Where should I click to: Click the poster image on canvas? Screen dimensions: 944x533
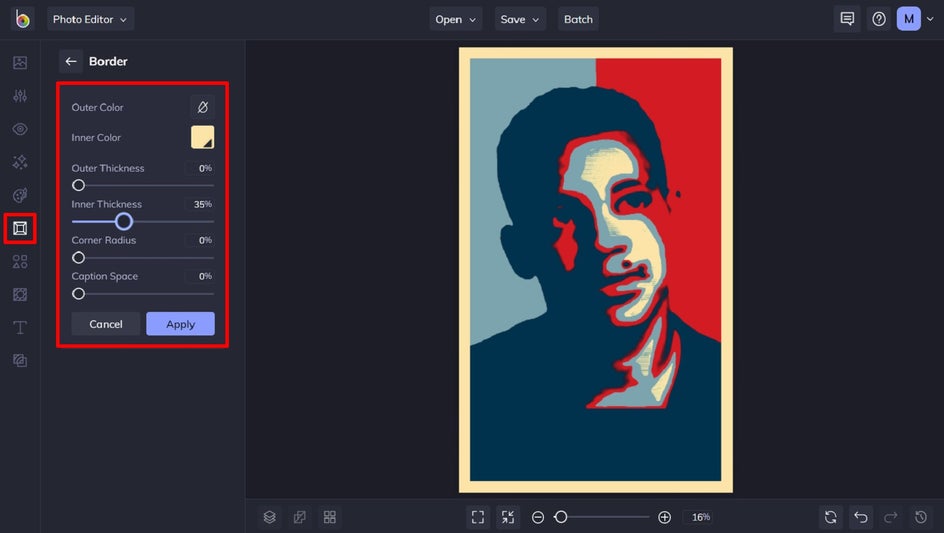tap(596, 270)
